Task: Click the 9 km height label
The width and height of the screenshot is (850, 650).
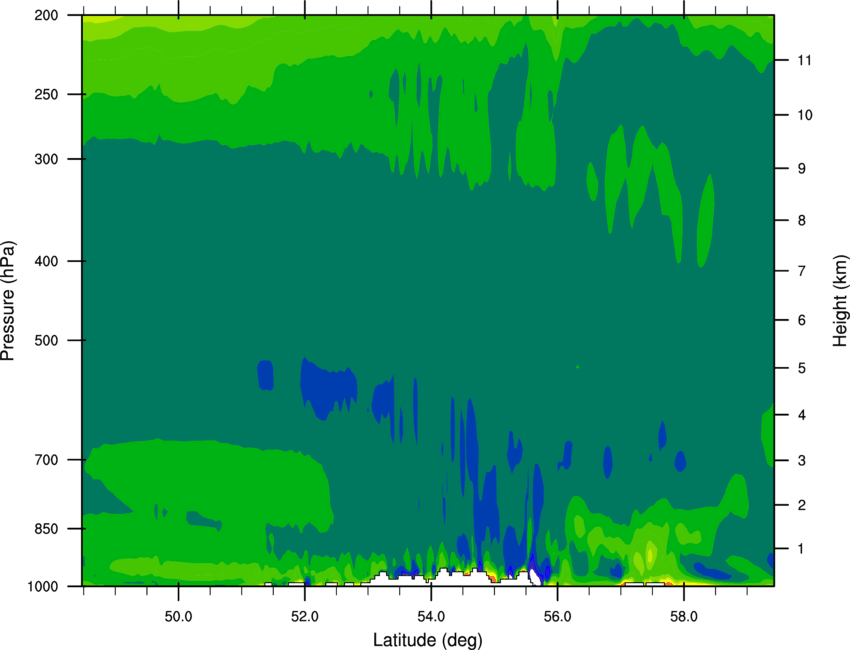Action: tap(802, 169)
